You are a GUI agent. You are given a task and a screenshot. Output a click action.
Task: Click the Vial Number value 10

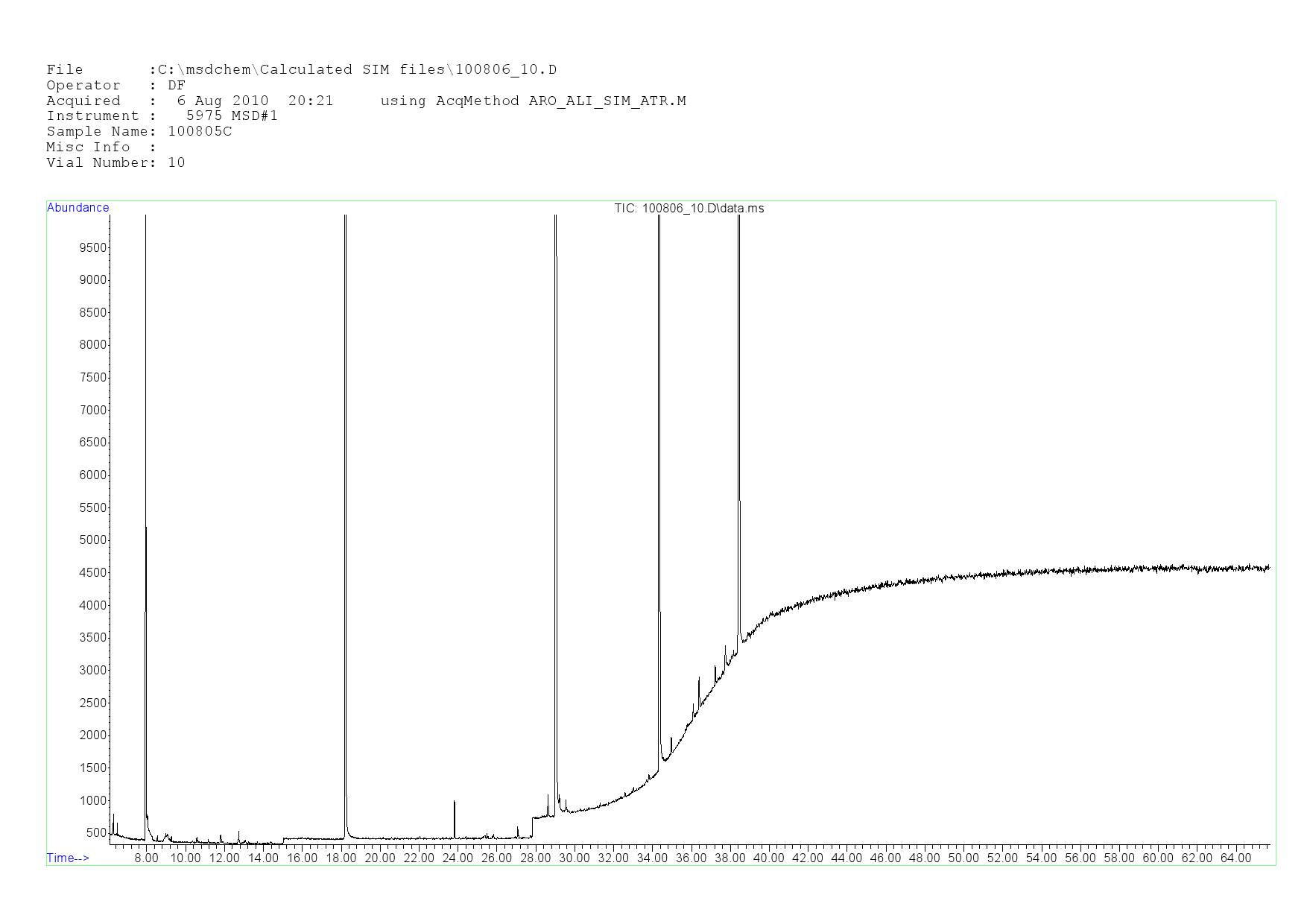tap(177, 163)
